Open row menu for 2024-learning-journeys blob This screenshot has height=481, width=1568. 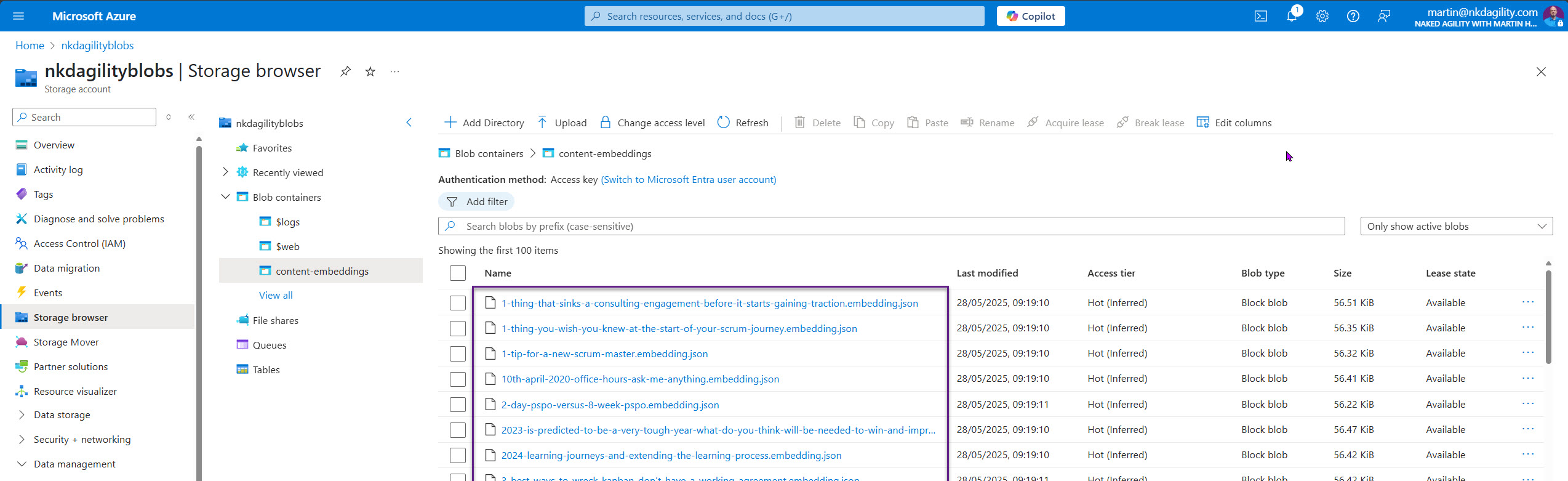click(1528, 455)
